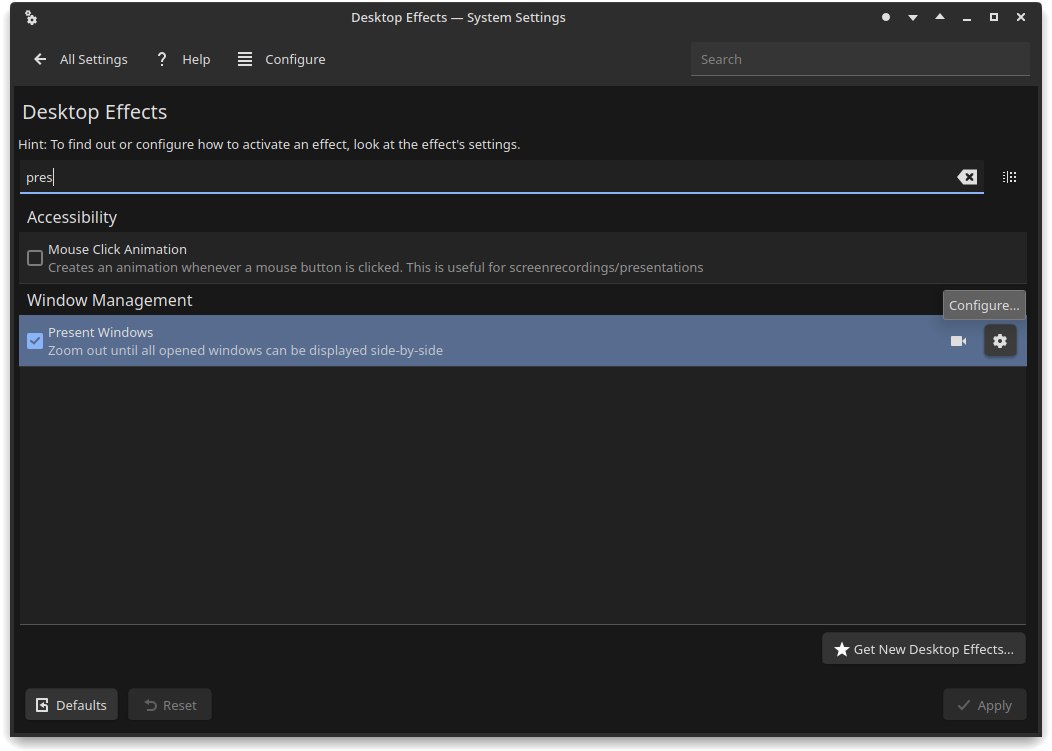Image resolution: width=1052 pixels, height=751 pixels.
Task: Minimize the System Settings window
Action: 967,17
